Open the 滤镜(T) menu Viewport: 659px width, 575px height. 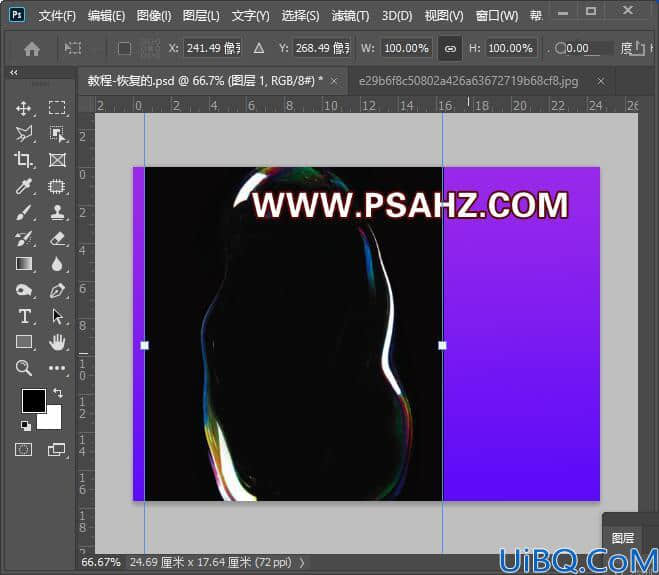pyautogui.click(x=350, y=16)
